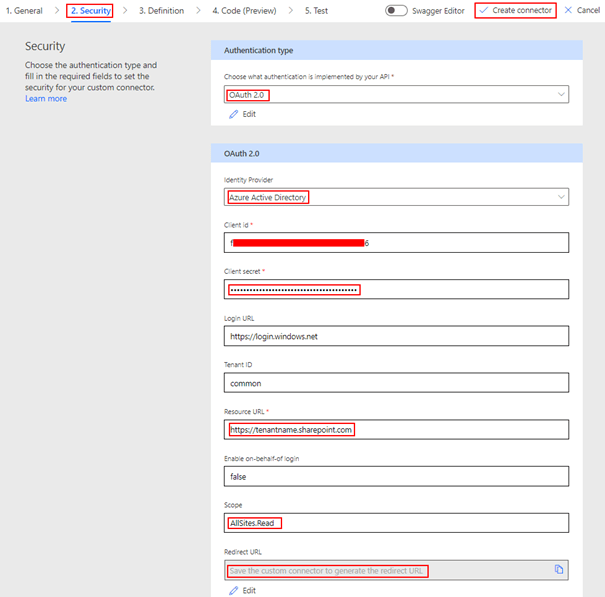Open the Learn more link
The image size is (605, 597).
pyautogui.click(x=46, y=99)
